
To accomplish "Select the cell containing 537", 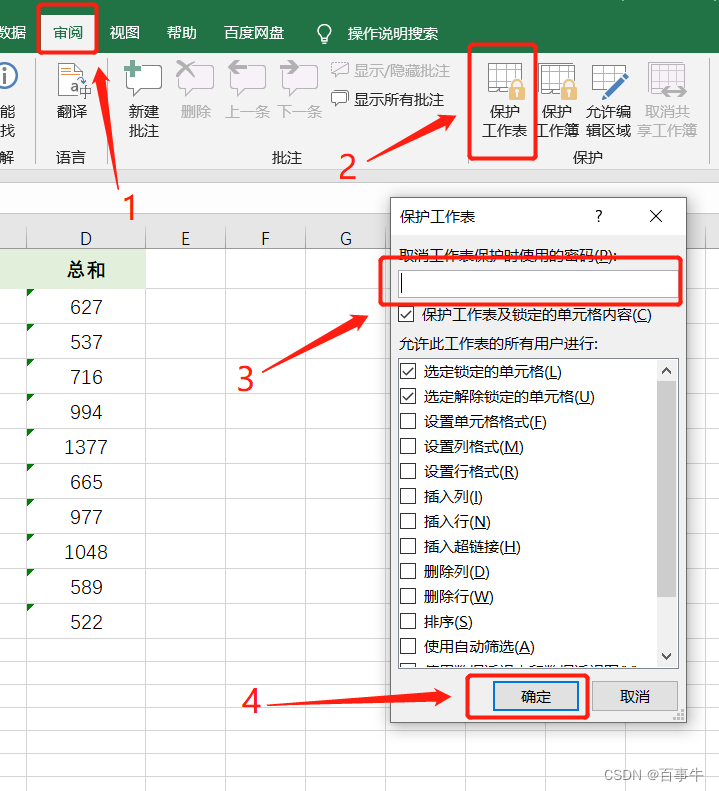I will tap(86, 342).
